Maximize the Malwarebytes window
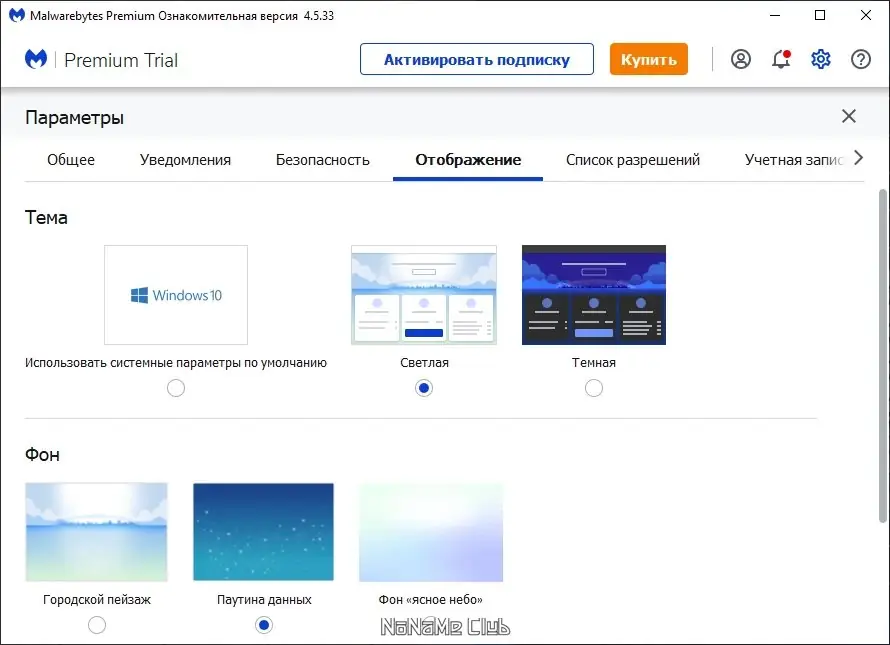This screenshot has height=645, width=890. 820,15
